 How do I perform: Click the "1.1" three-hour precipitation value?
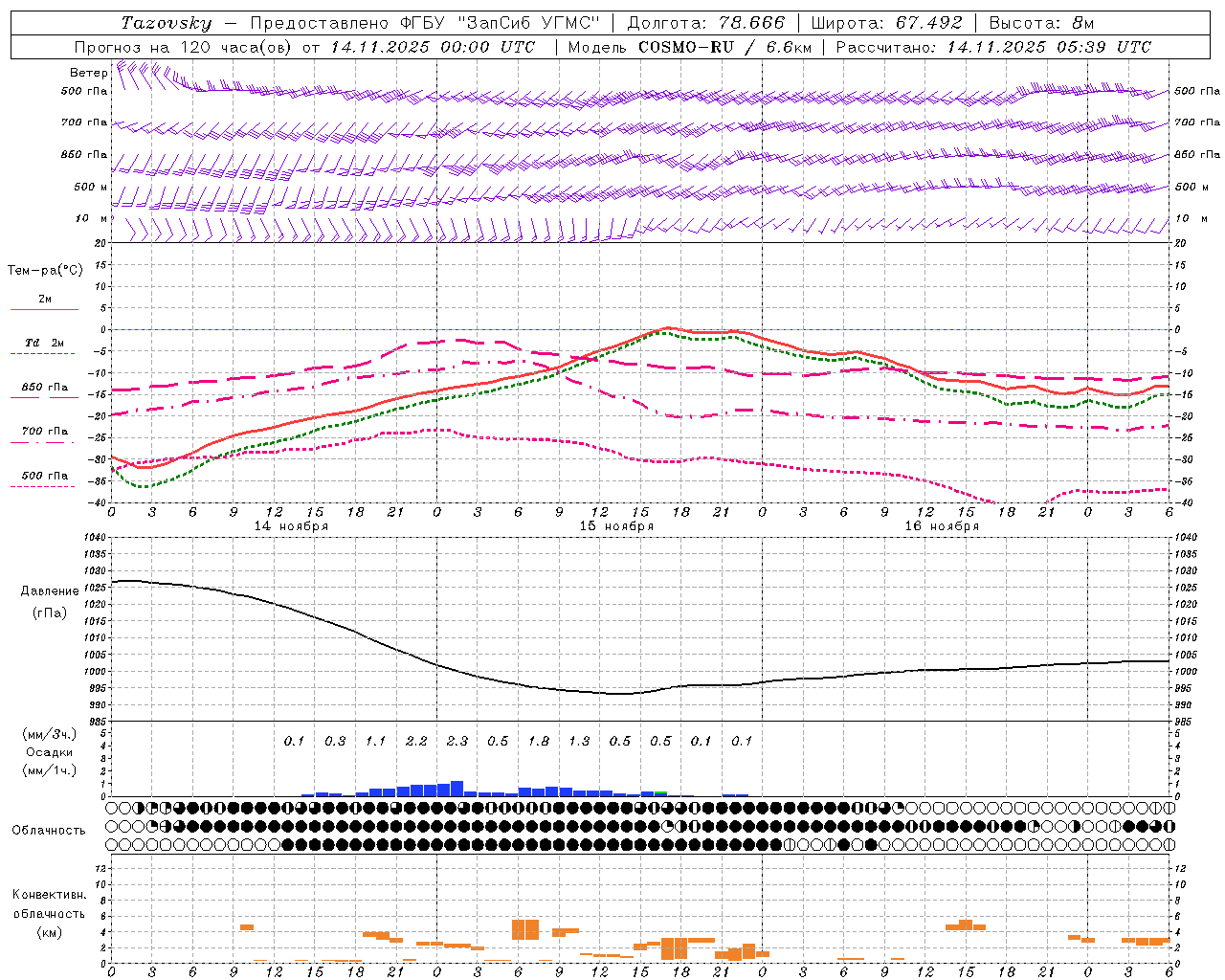tap(376, 742)
